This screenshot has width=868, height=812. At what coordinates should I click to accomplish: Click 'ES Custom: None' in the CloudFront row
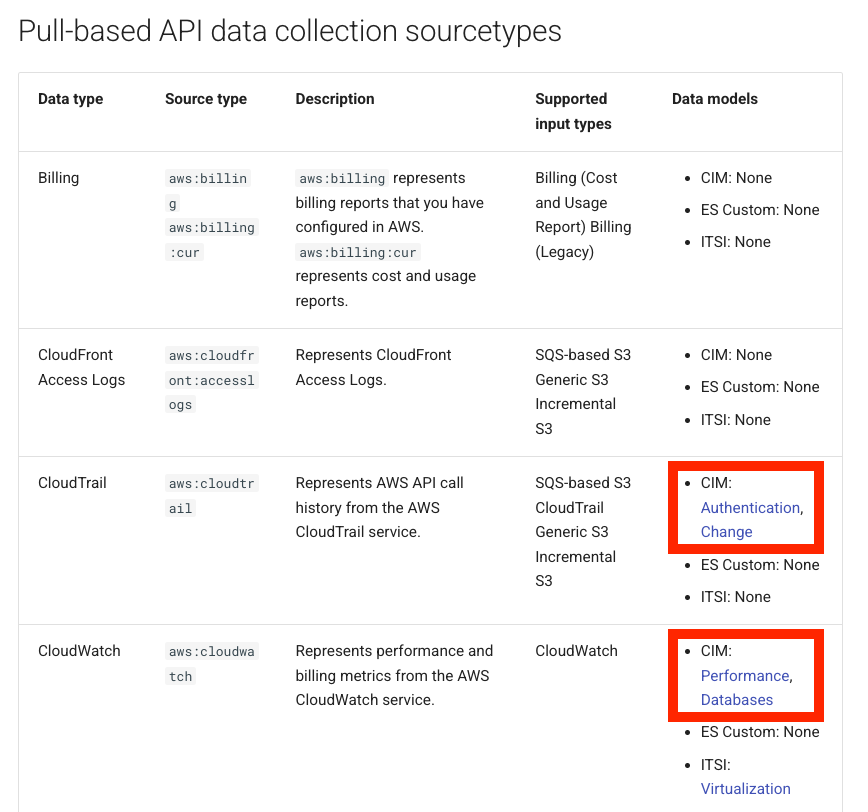pos(760,387)
